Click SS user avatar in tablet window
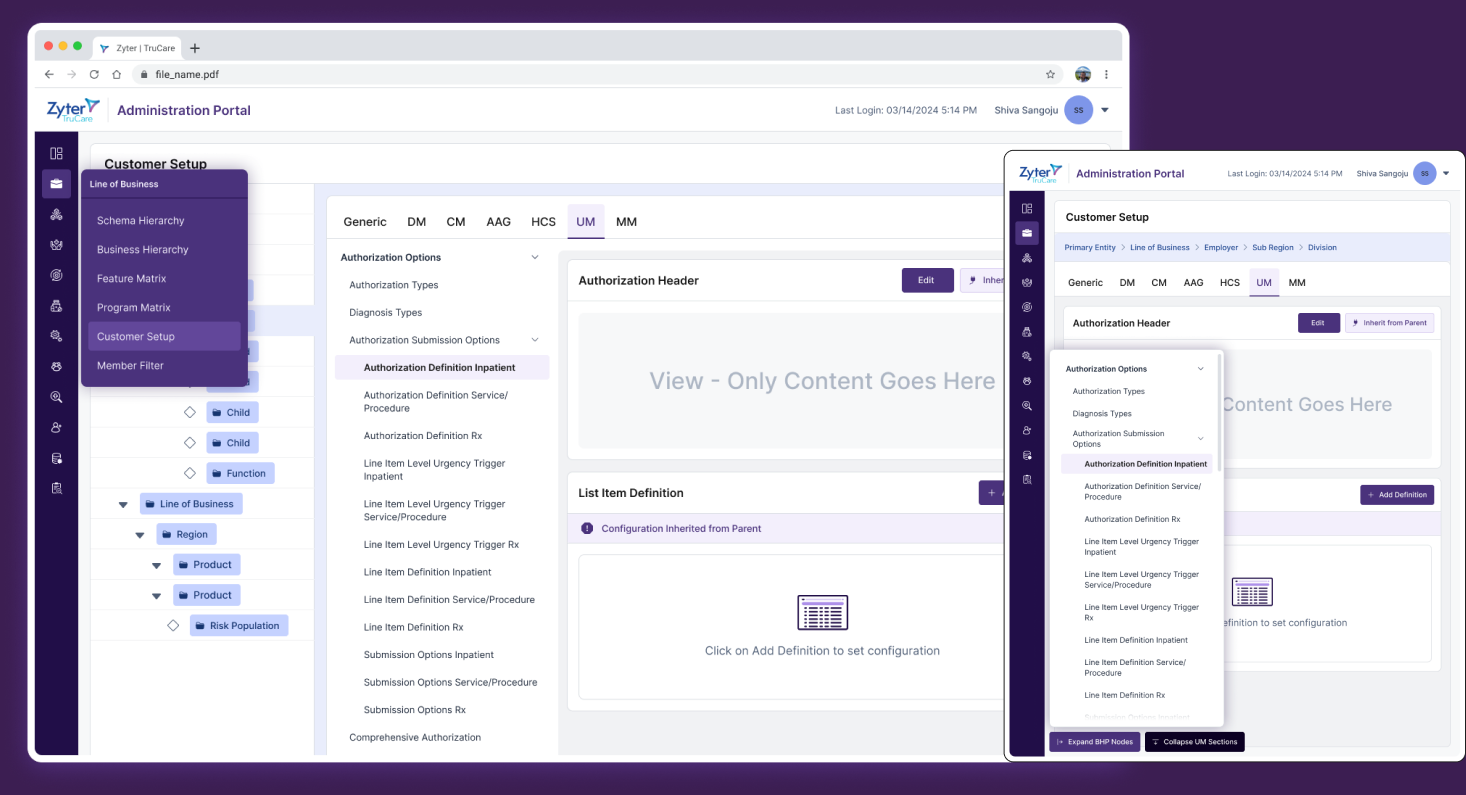 pyautogui.click(x=1424, y=173)
